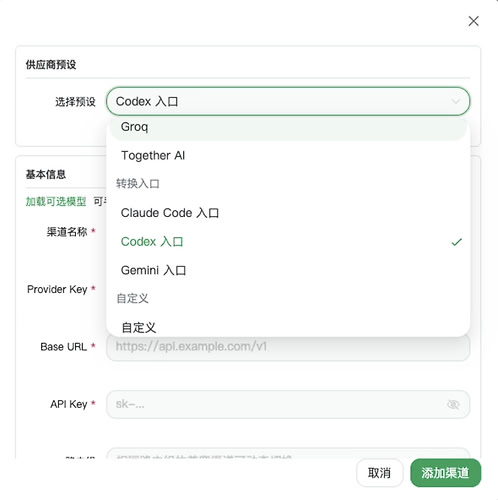Focus the API Key input field
This screenshot has height=500, width=498.
(x=288, y=404)
